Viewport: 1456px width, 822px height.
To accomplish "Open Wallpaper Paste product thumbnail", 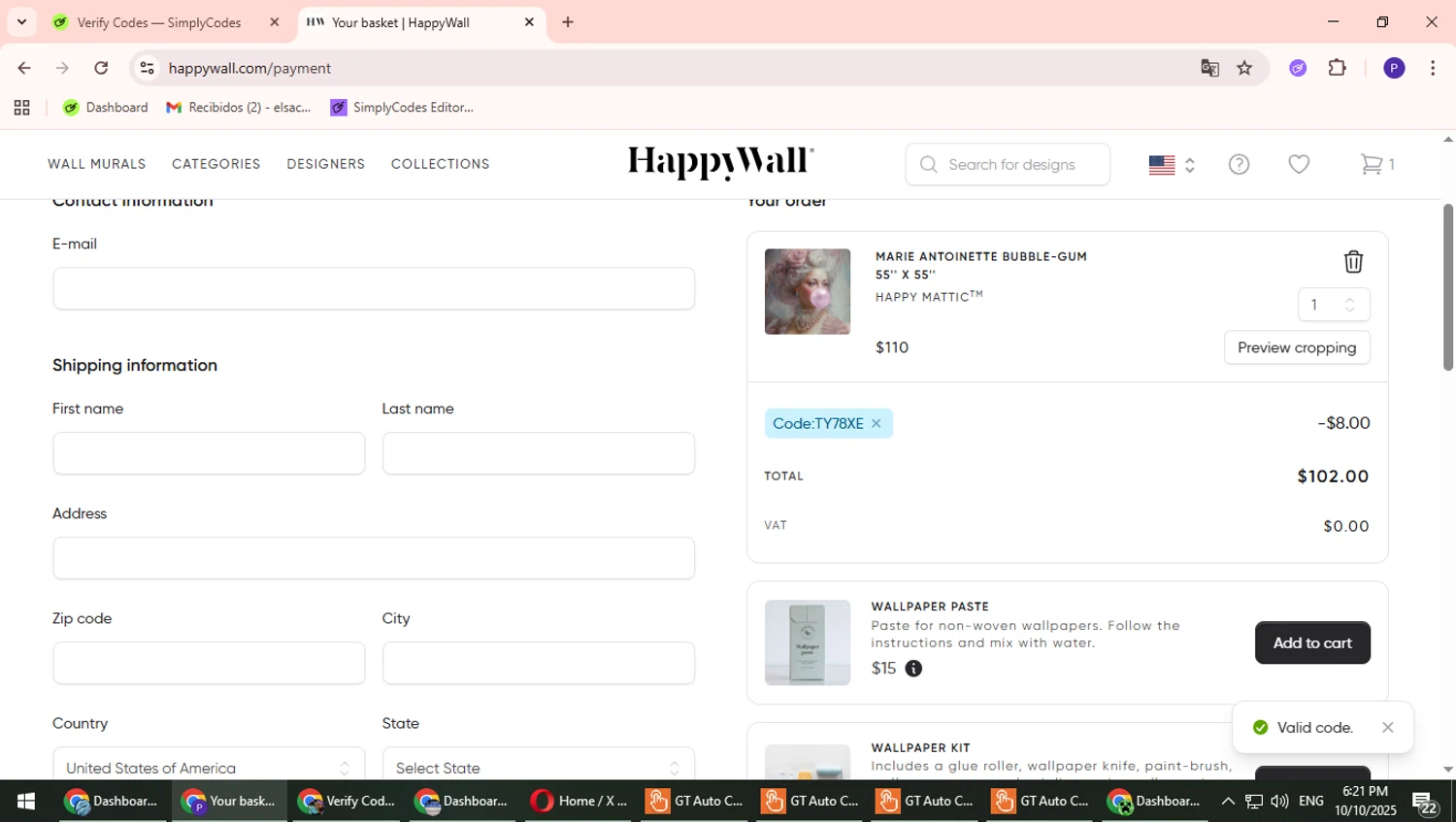I will (x=808, y=642).
